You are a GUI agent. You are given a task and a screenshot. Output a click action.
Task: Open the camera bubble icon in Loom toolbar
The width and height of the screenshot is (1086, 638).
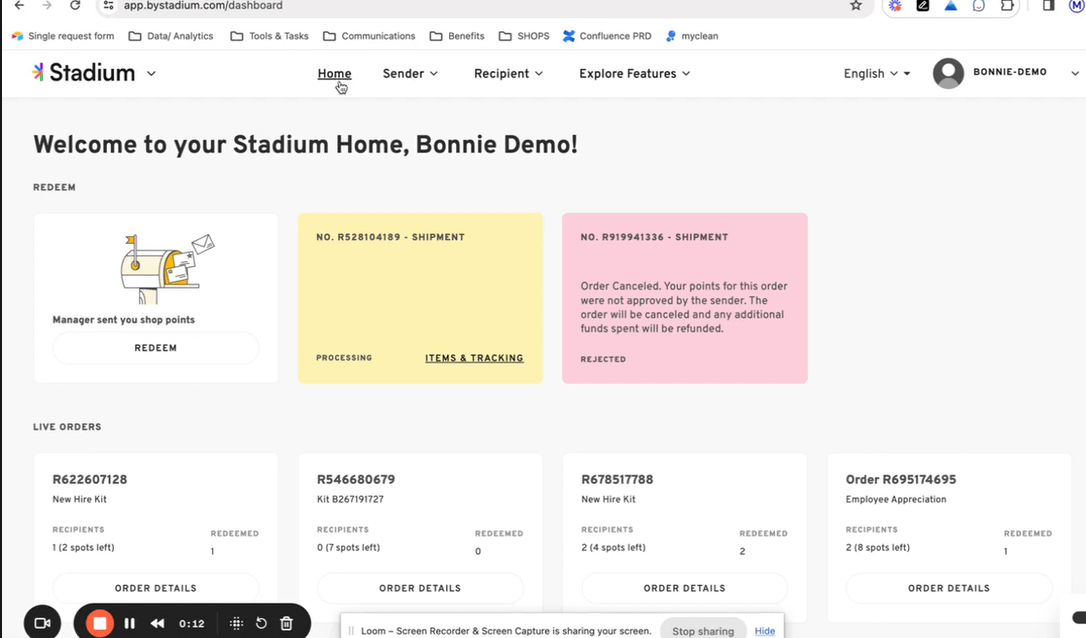pos(40,622)
